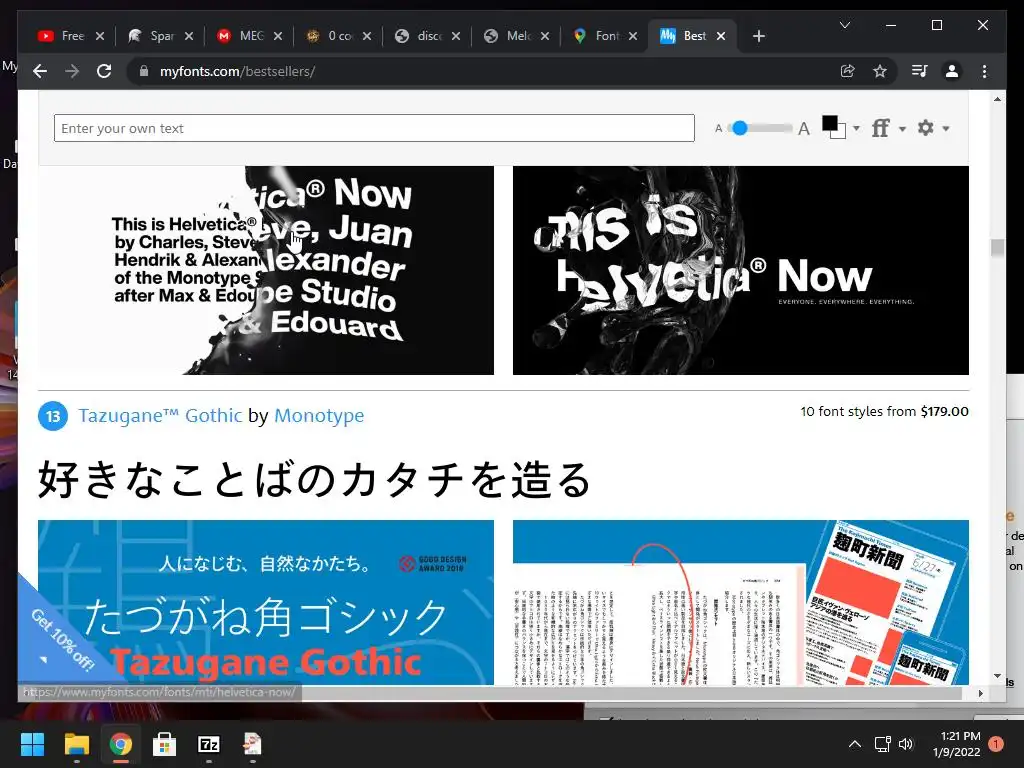Reload the myfonts bestsellers page

tap(104, 71)
